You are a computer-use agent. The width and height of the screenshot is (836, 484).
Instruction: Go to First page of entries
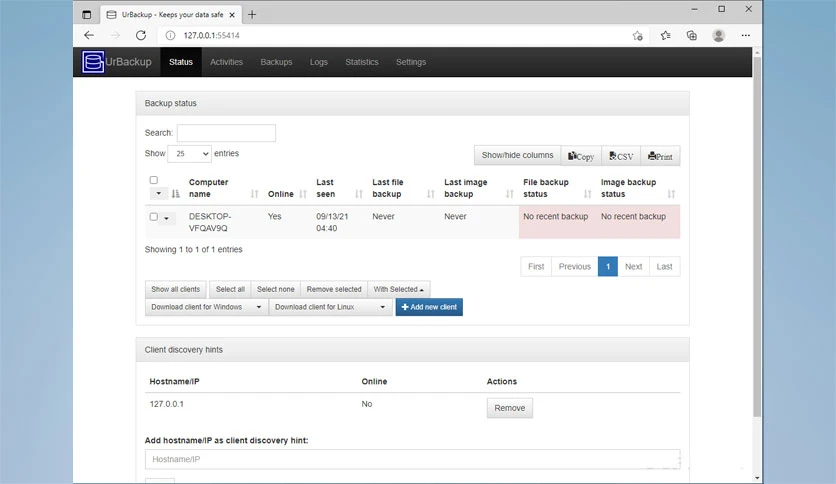point(536,267)
